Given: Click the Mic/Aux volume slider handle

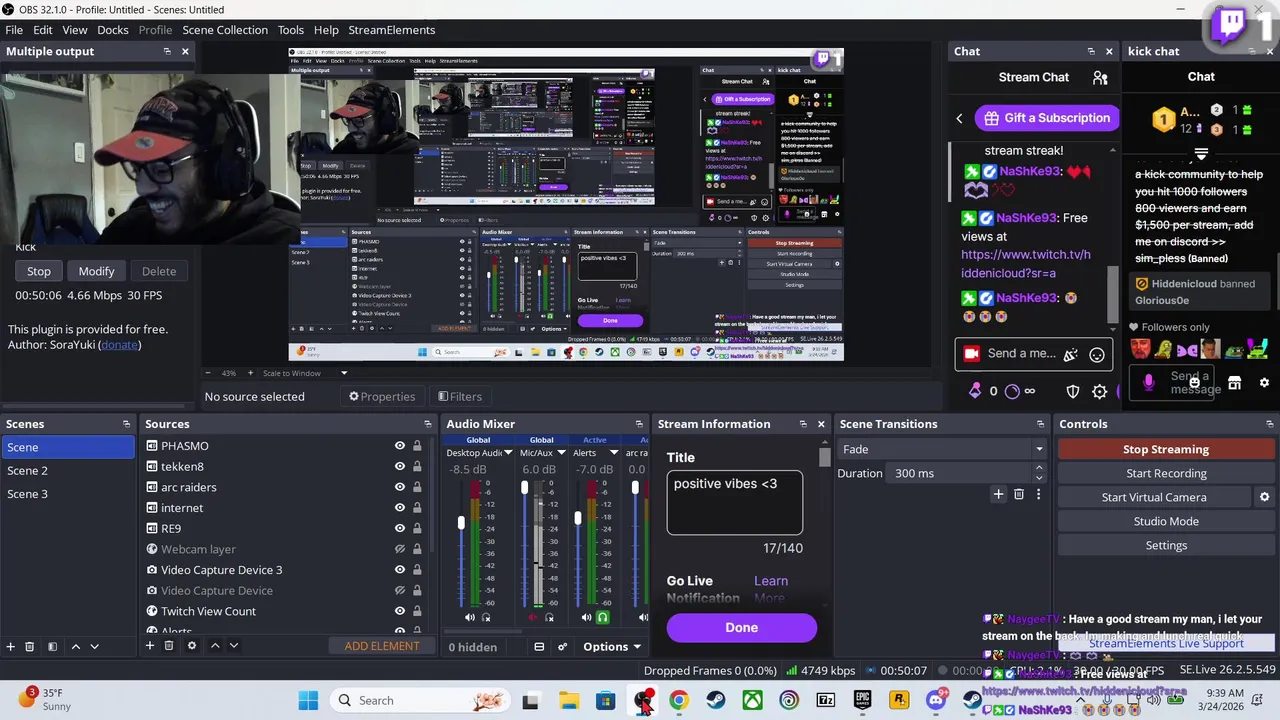Looking at the screenshot, I should tap(524, 488).
